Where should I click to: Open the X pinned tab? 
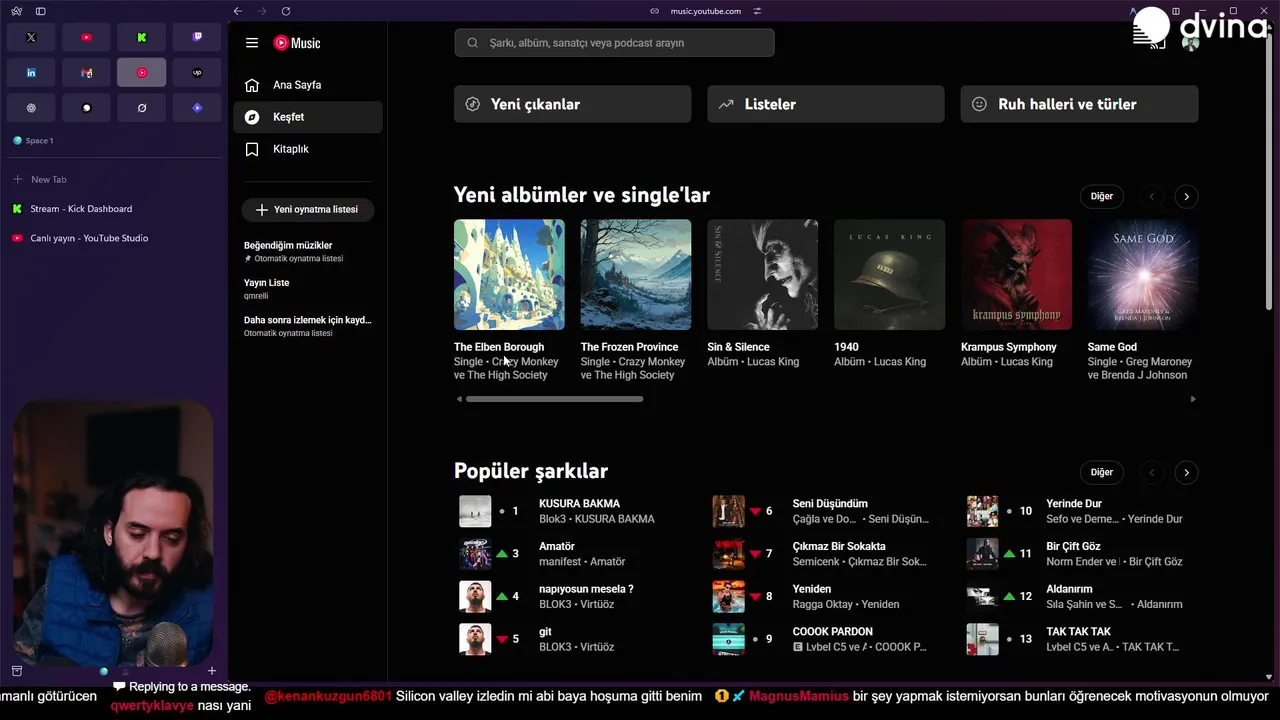(31, 37)
